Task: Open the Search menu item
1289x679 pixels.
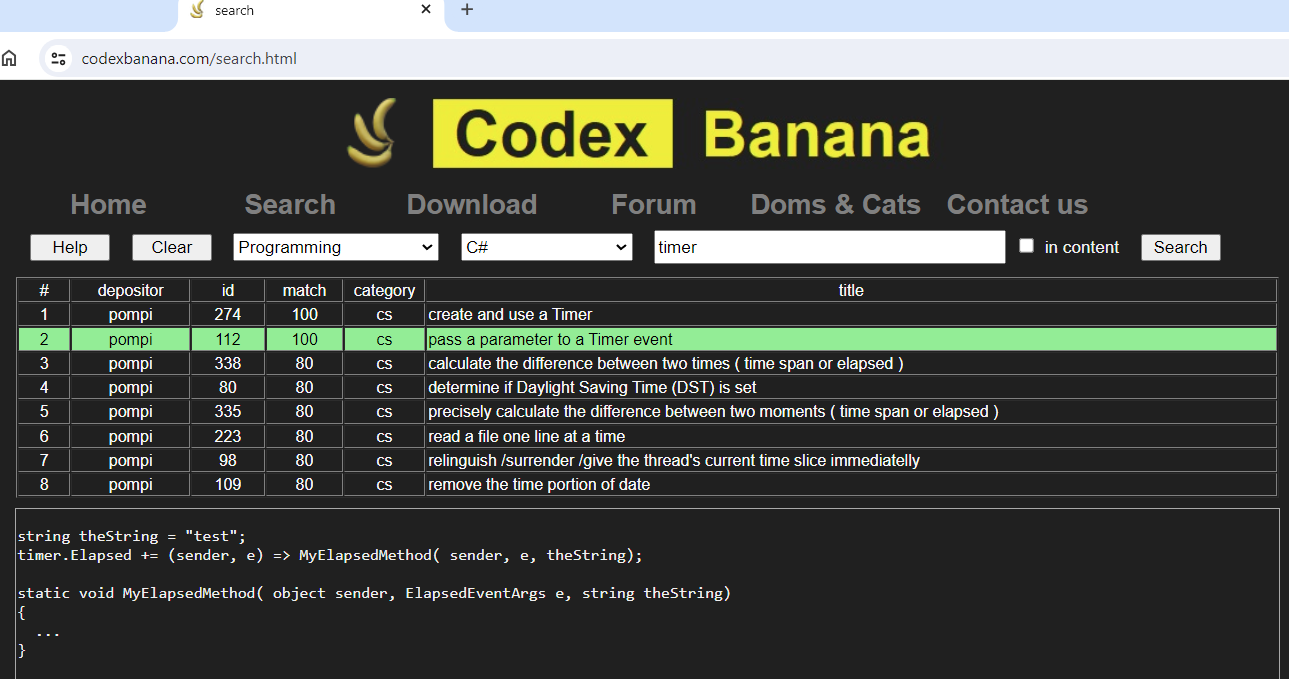Action: pyautogui.click(x=290, y=204)
